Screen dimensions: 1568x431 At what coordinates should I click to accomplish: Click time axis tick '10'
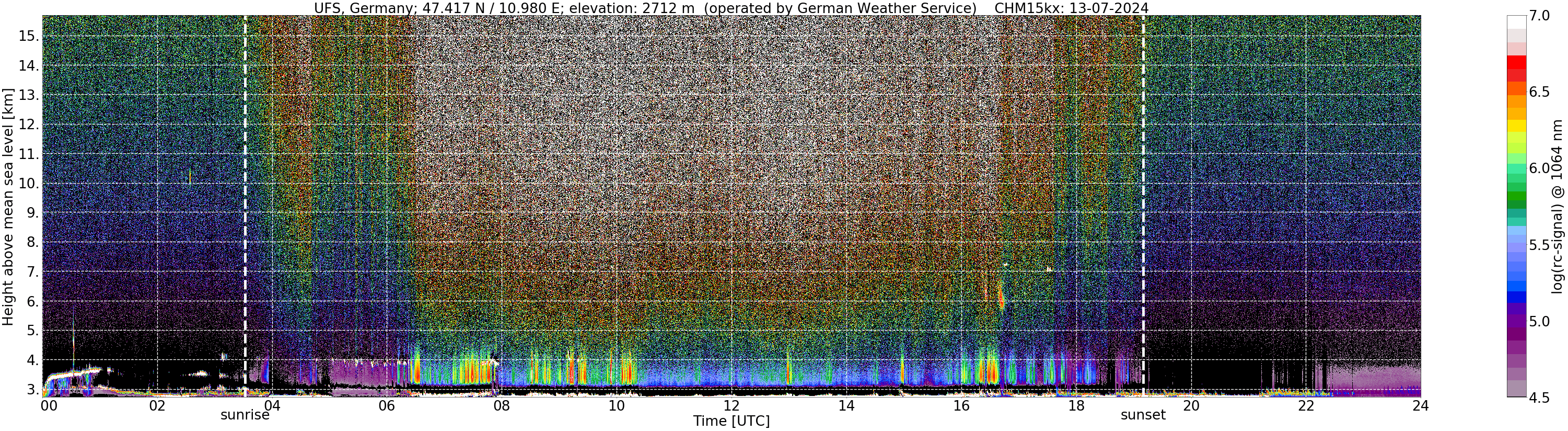point(617,405)
